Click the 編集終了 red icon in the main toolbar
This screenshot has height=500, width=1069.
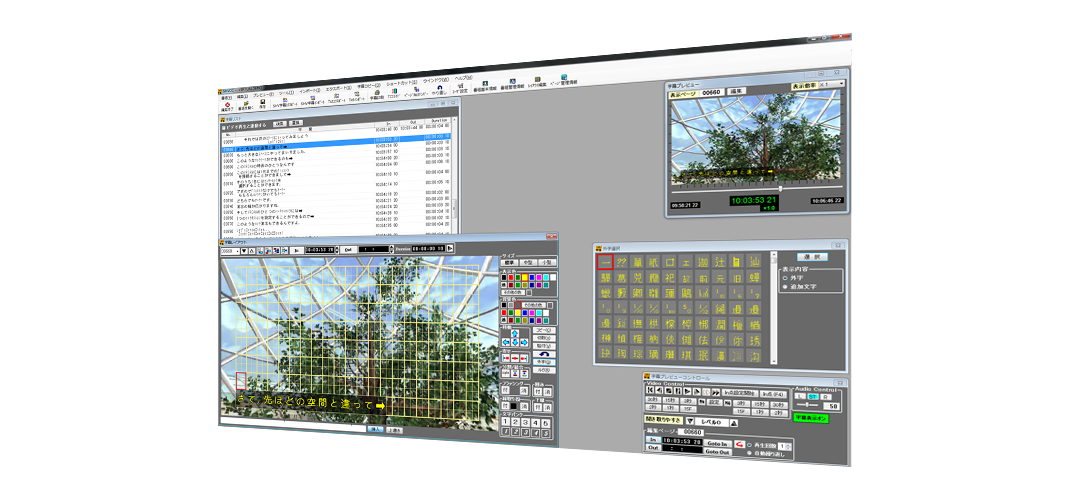227,106
